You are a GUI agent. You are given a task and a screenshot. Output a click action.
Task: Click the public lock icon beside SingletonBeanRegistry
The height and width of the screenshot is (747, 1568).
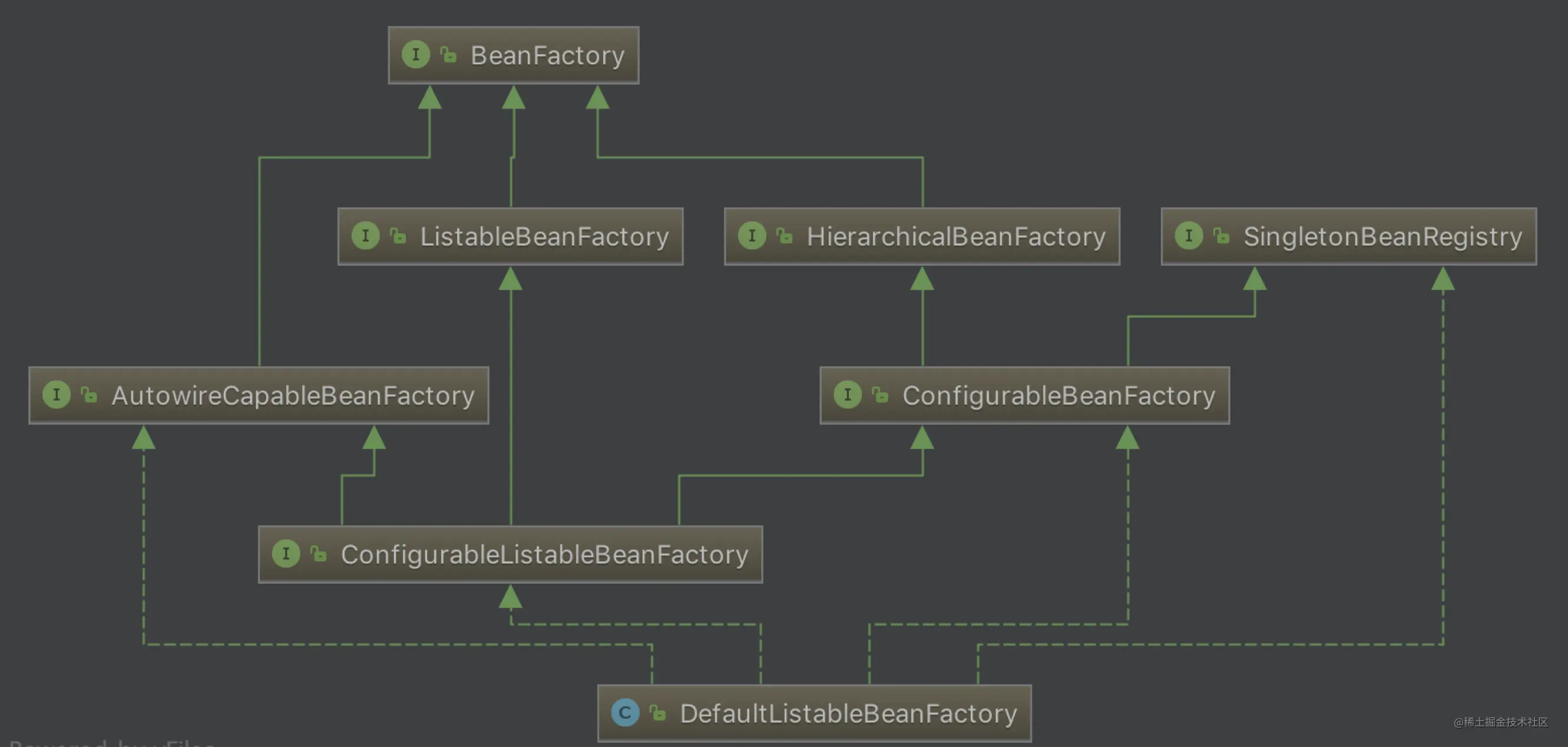pyautogui.click(x=1221, y=236)
